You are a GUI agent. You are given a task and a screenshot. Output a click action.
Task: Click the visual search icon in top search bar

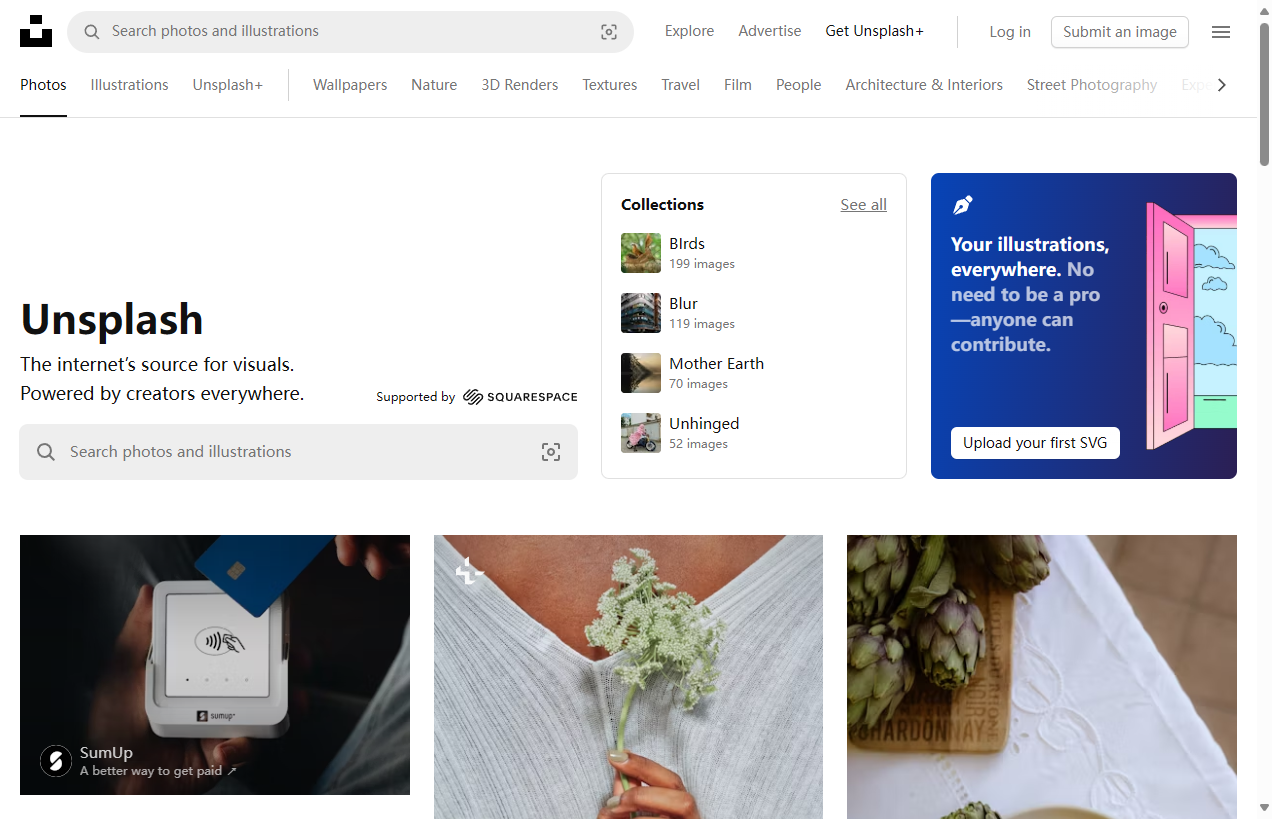click(x=609, y=32)
